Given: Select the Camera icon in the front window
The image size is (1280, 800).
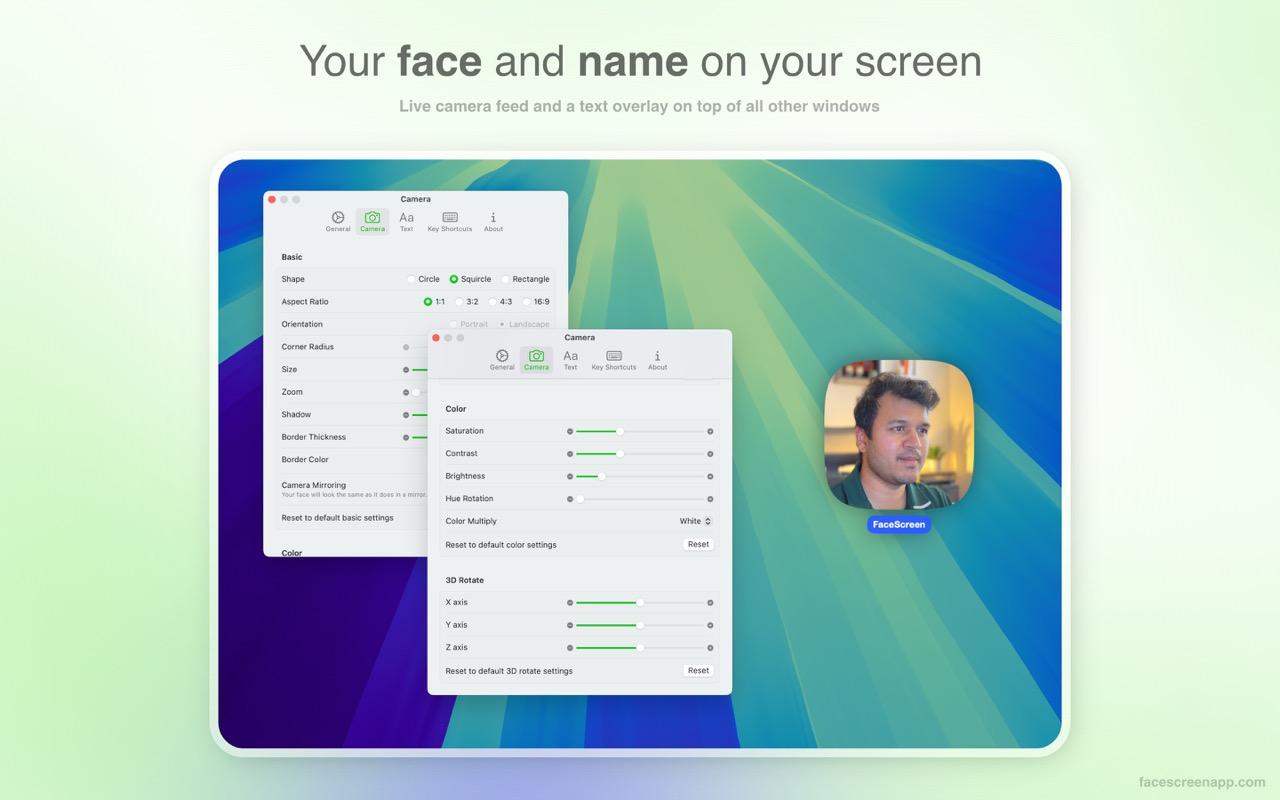Looking at the screenshot, I should [536, 357].
